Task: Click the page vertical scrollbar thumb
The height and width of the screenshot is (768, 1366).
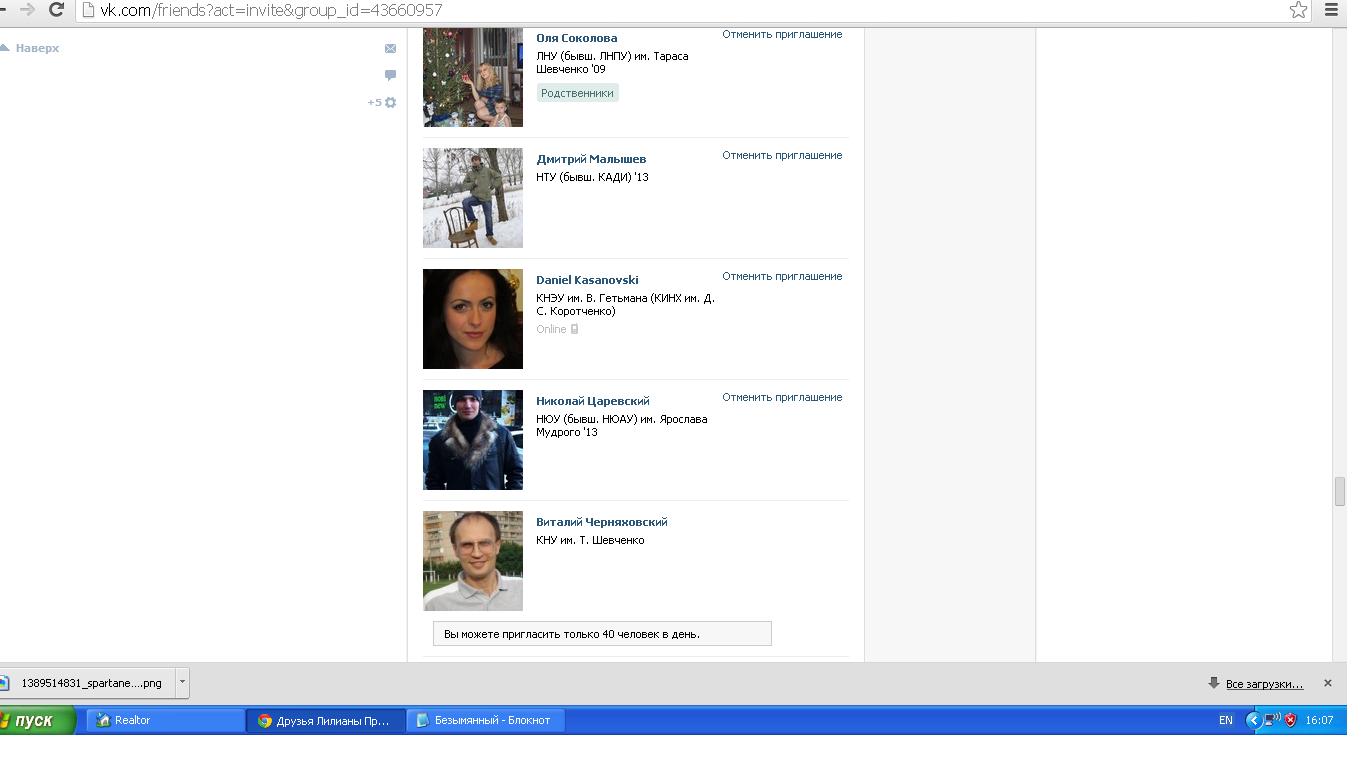Action: coord(1339,493)
